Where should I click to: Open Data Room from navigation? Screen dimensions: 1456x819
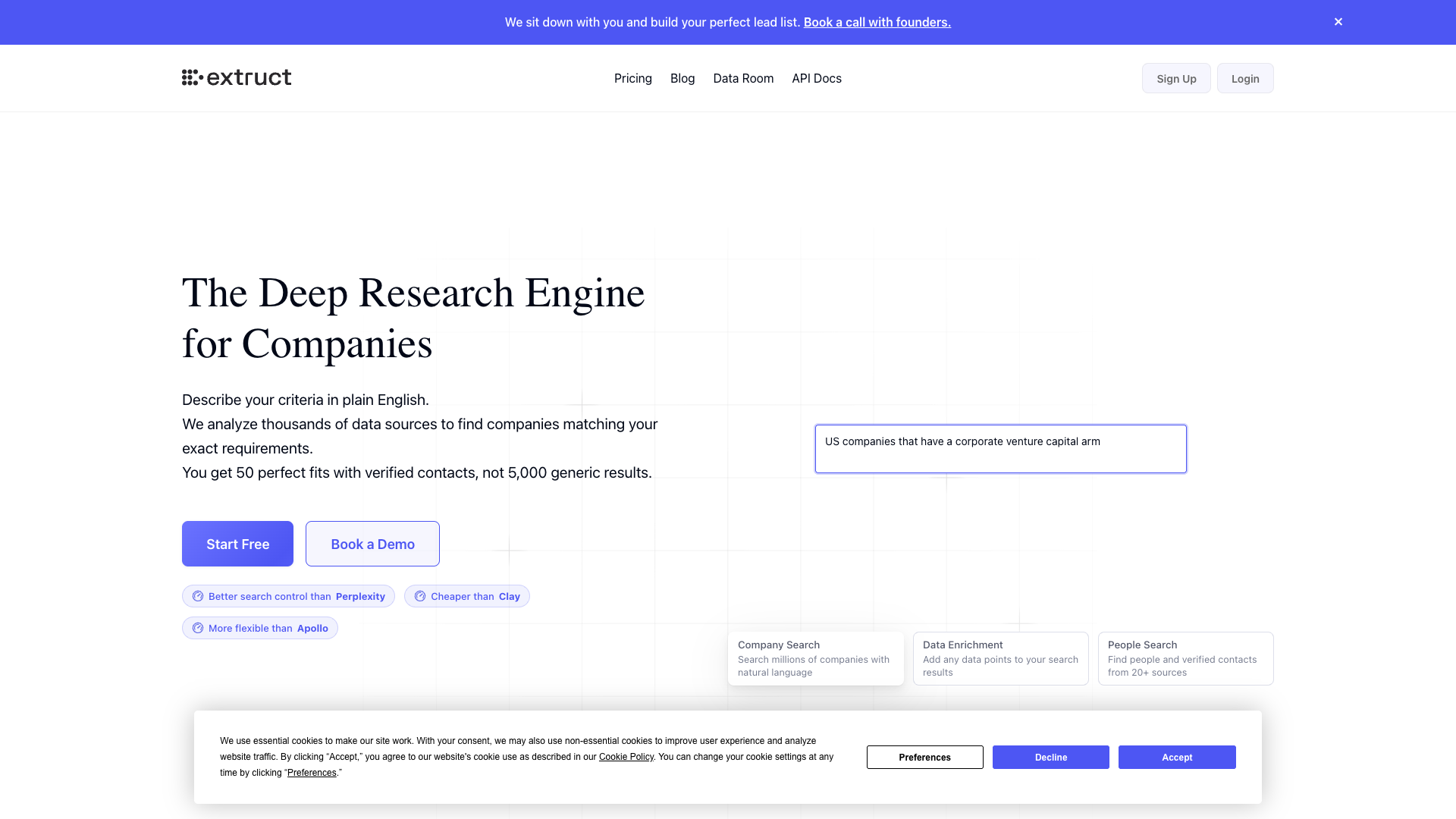coord(743,78)
